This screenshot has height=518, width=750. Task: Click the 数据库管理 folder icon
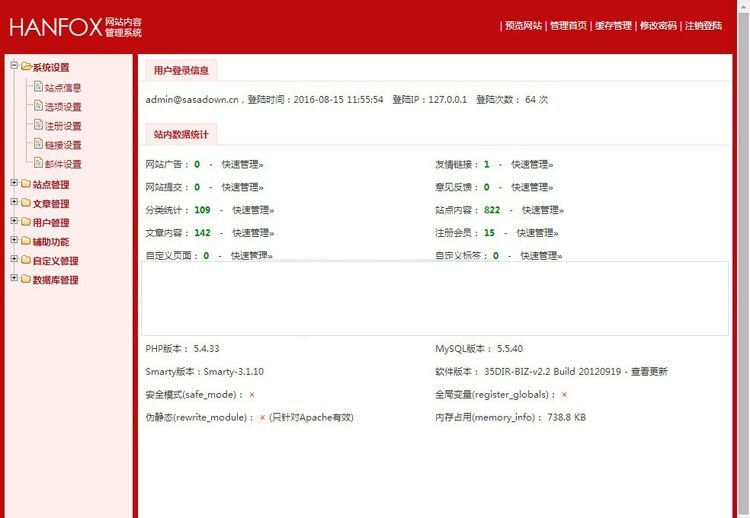26,279
